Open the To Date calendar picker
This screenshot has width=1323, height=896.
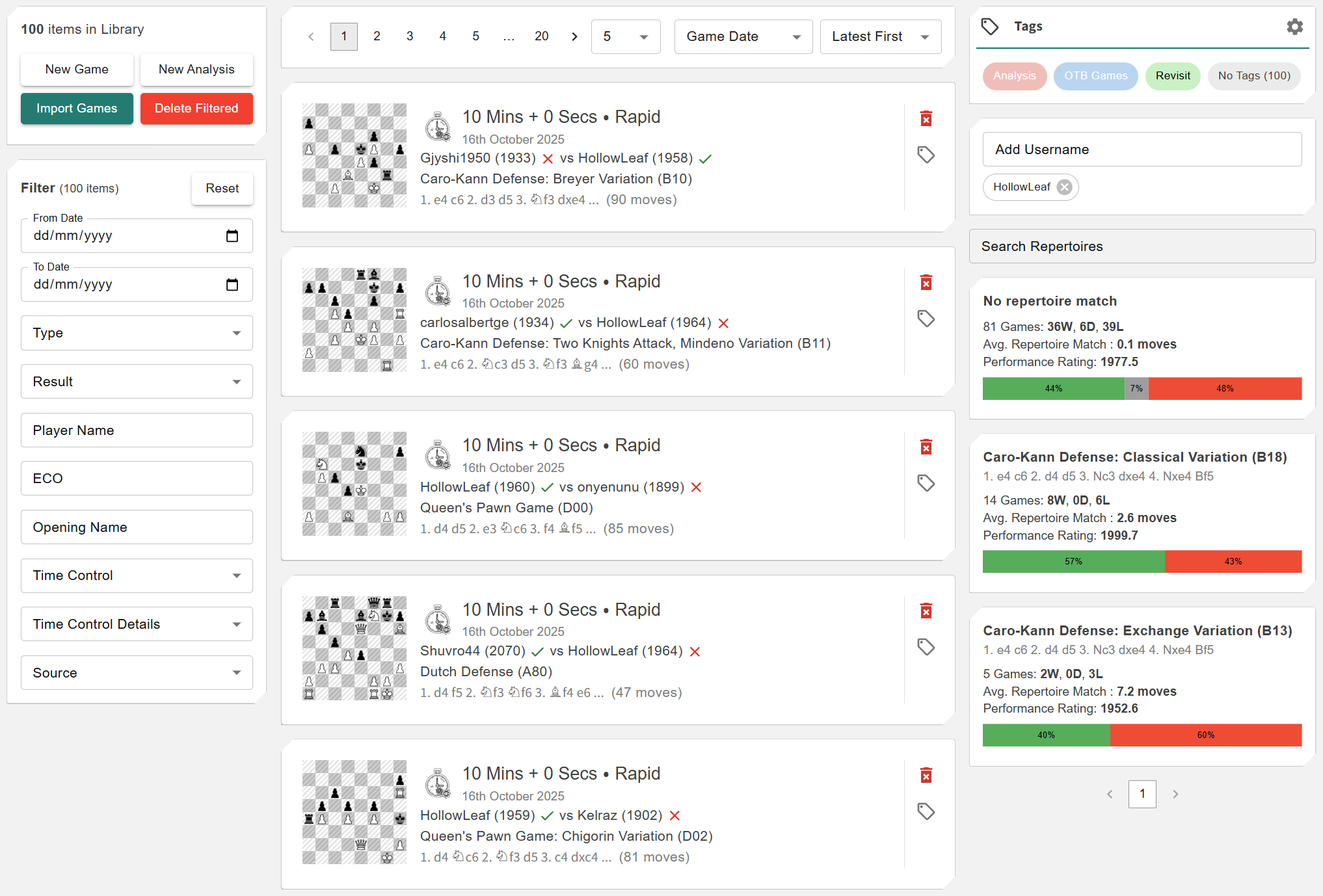[x=232, y=285]
